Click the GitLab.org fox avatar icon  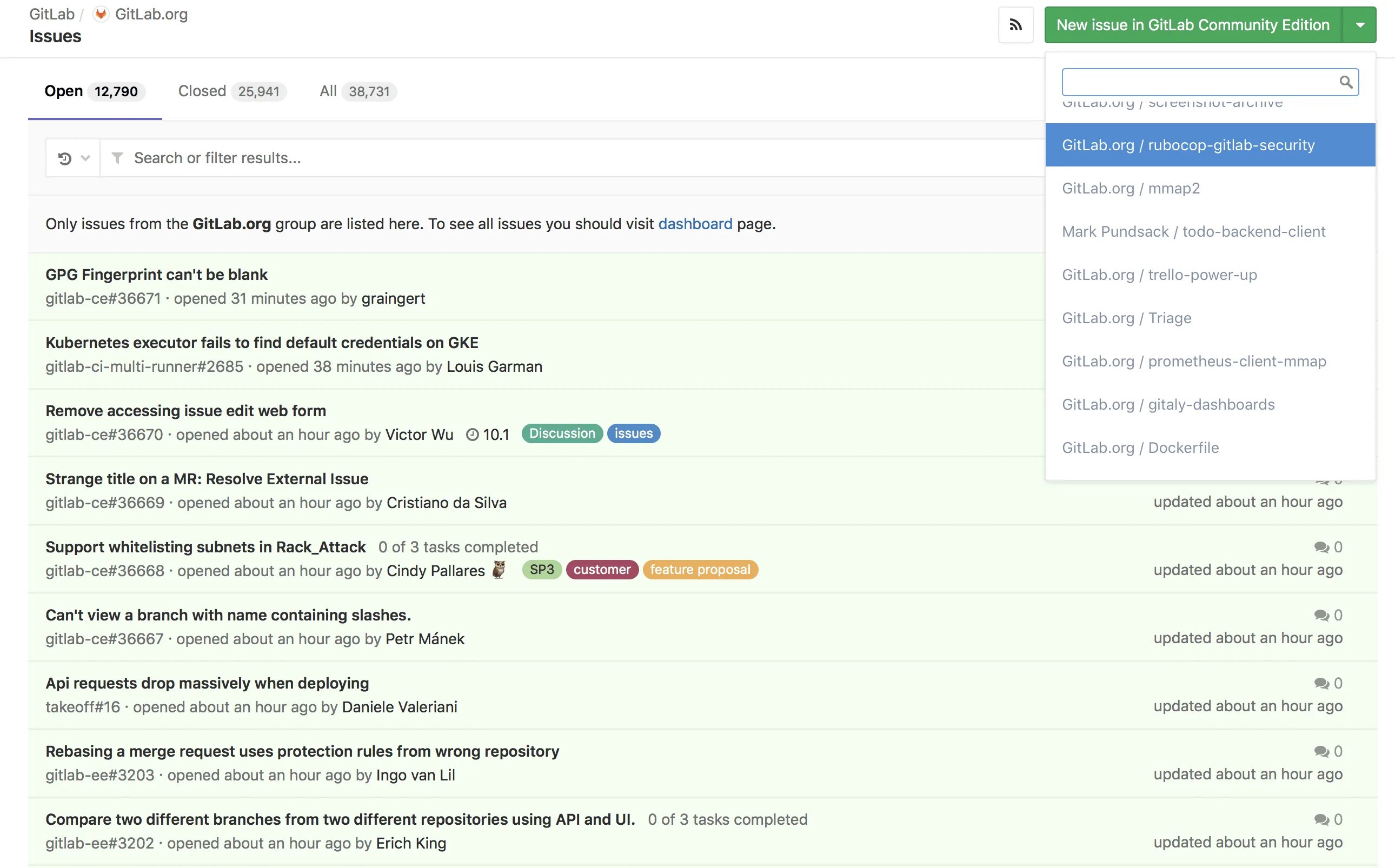click(101, 14)
